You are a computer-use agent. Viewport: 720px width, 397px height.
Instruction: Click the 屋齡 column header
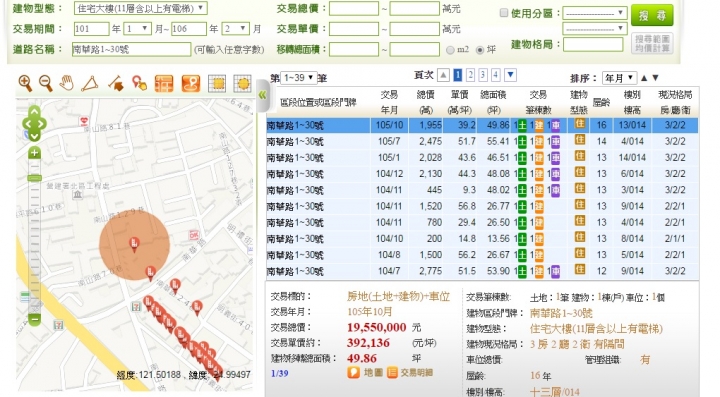pos(601,102)
